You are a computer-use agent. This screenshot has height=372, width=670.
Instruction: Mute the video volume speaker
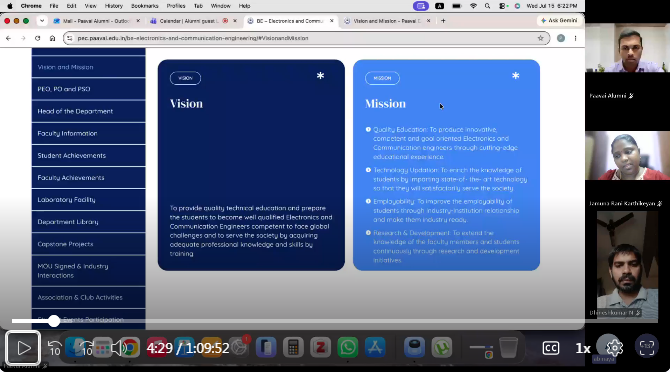click(118, 348)
